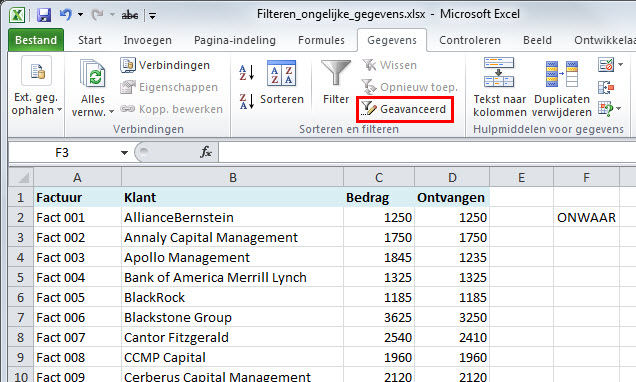The width and height of the screenshot is (636, 382).
Task: Toggle the Filter funnel button
Action: point(336,83)
